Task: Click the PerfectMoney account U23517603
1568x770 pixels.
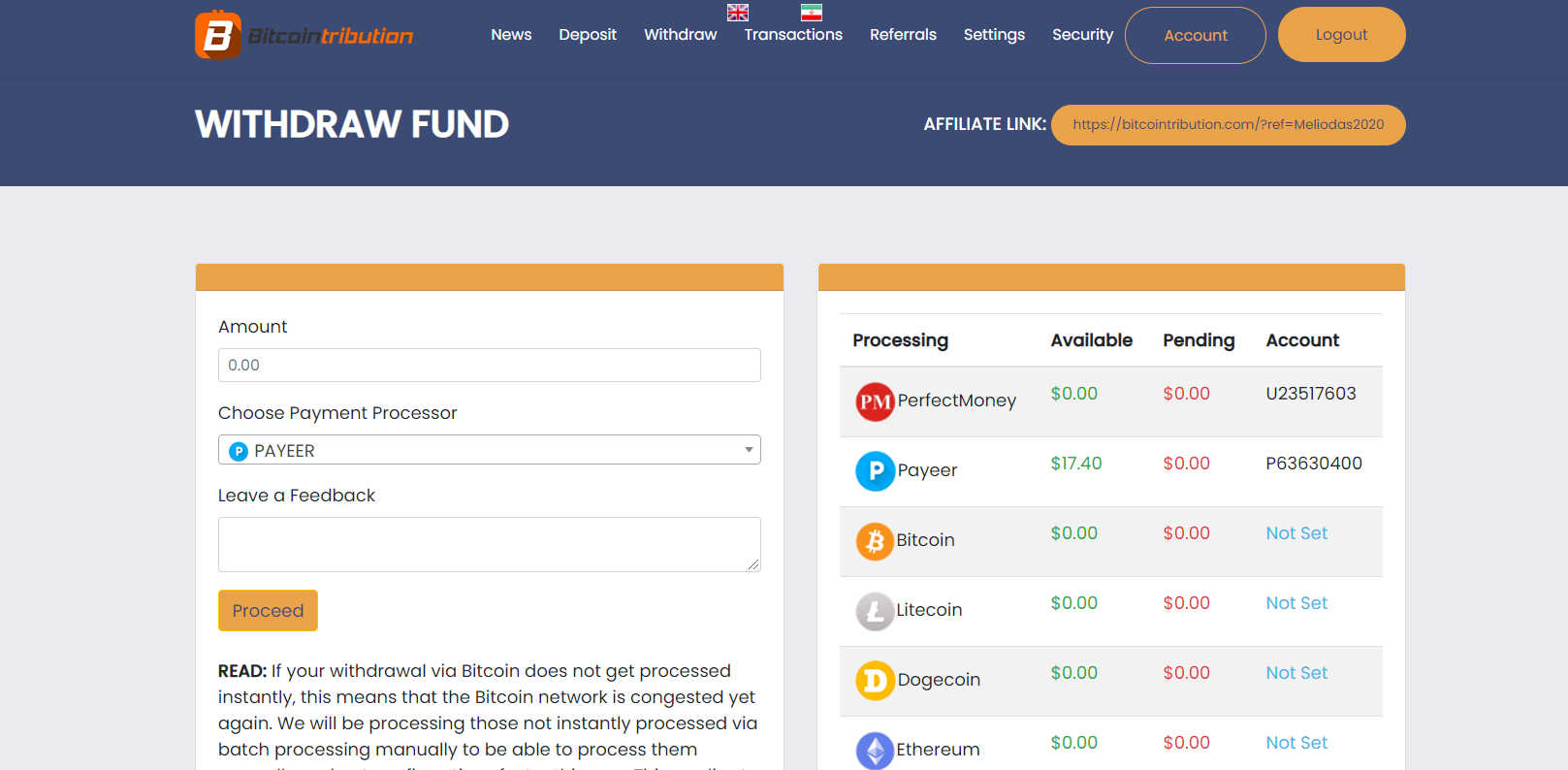Action: (x=1311, y=394)
